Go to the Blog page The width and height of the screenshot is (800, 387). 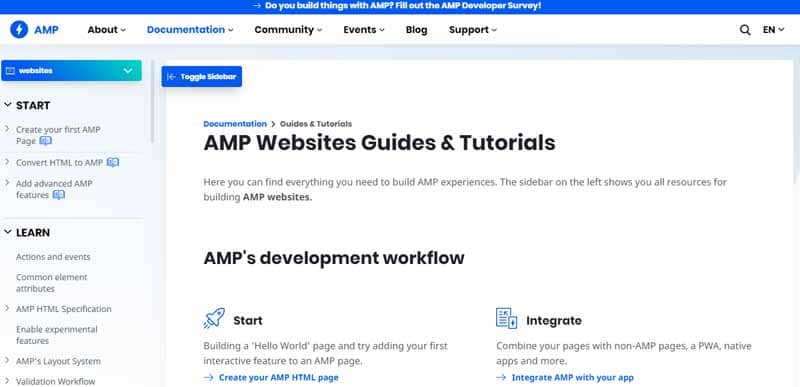[416, 30]
